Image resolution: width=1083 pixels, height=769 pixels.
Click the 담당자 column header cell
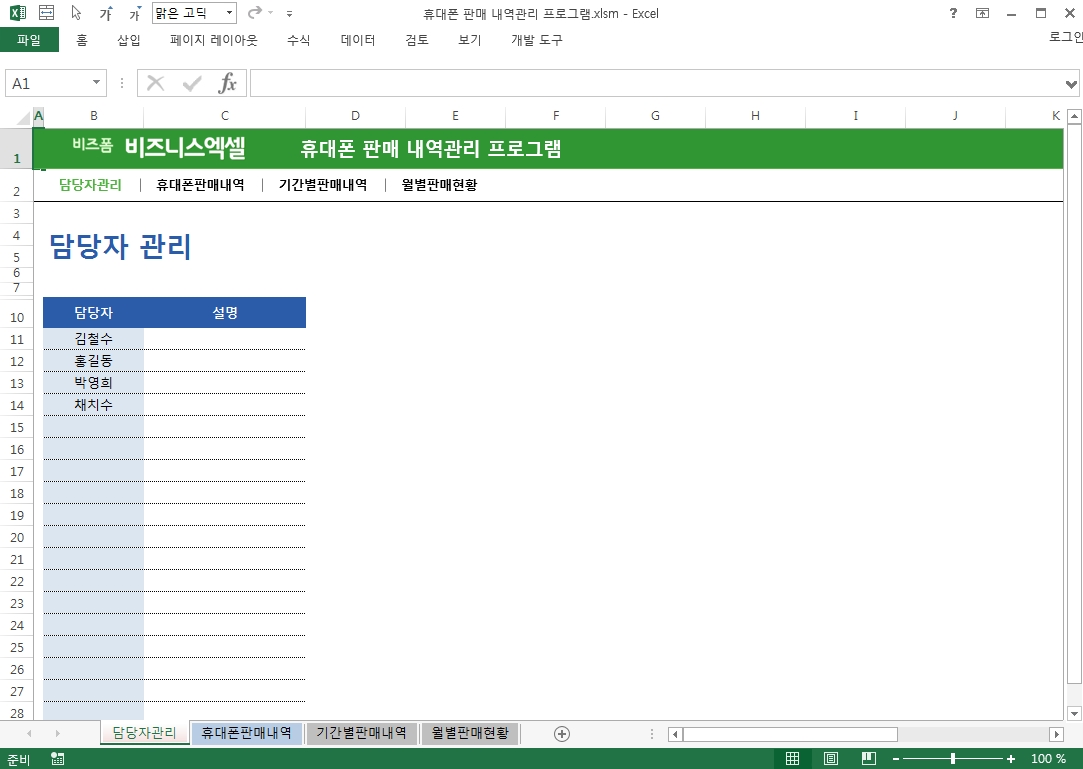pos(93,312)
